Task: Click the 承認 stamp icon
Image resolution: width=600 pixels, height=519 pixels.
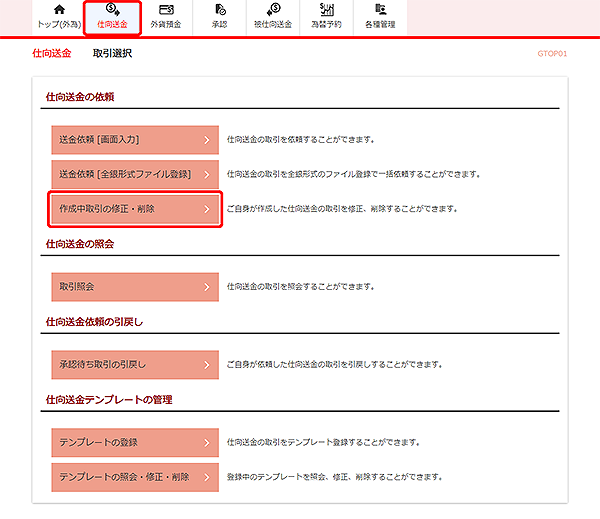Action: [220, 10]
